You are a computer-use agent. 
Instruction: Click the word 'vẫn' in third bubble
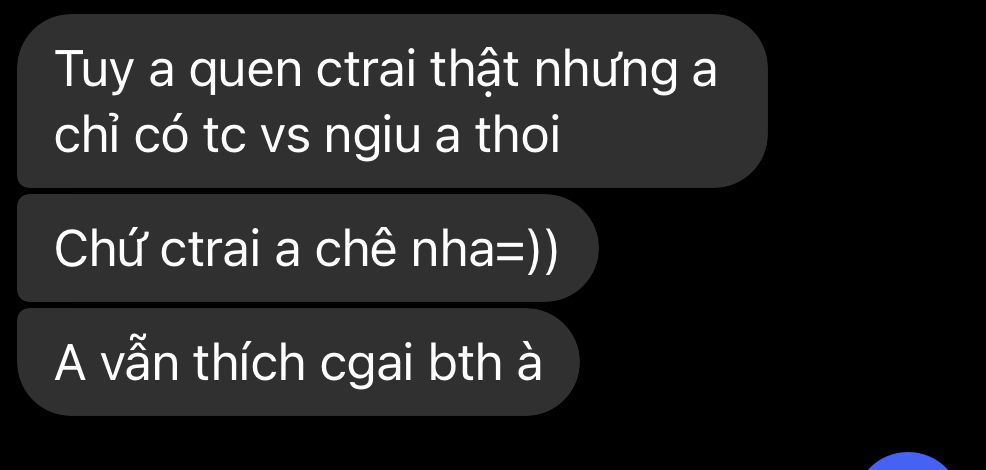141,362
